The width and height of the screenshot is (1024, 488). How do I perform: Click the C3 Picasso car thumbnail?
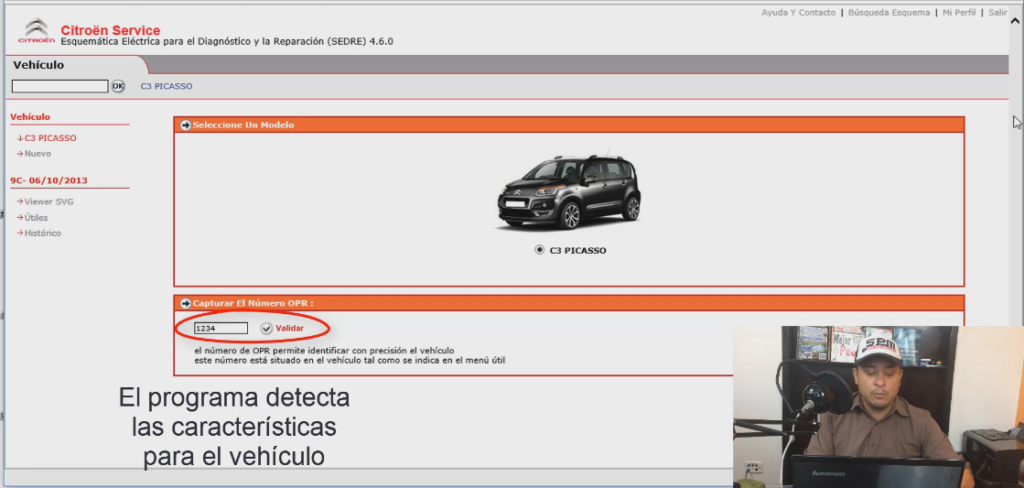point(569,191)
